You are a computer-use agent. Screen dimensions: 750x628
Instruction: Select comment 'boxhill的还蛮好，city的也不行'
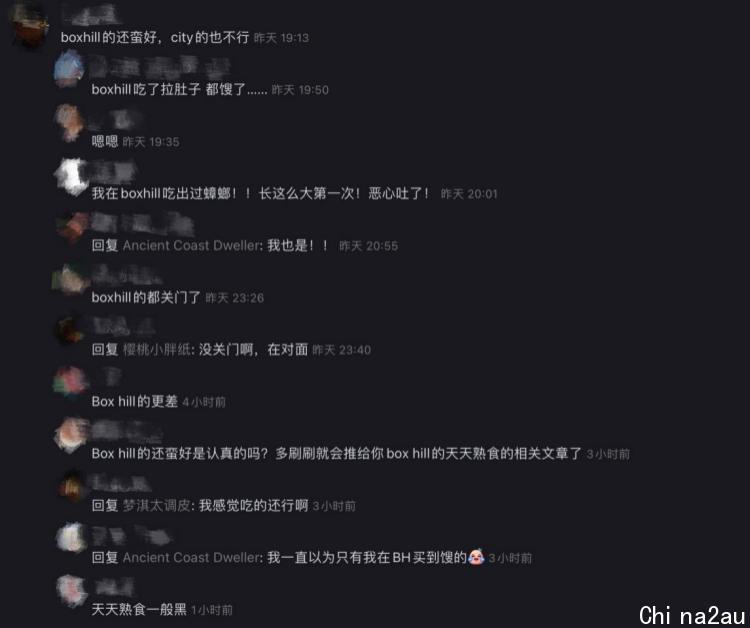[x=155, y=37]
